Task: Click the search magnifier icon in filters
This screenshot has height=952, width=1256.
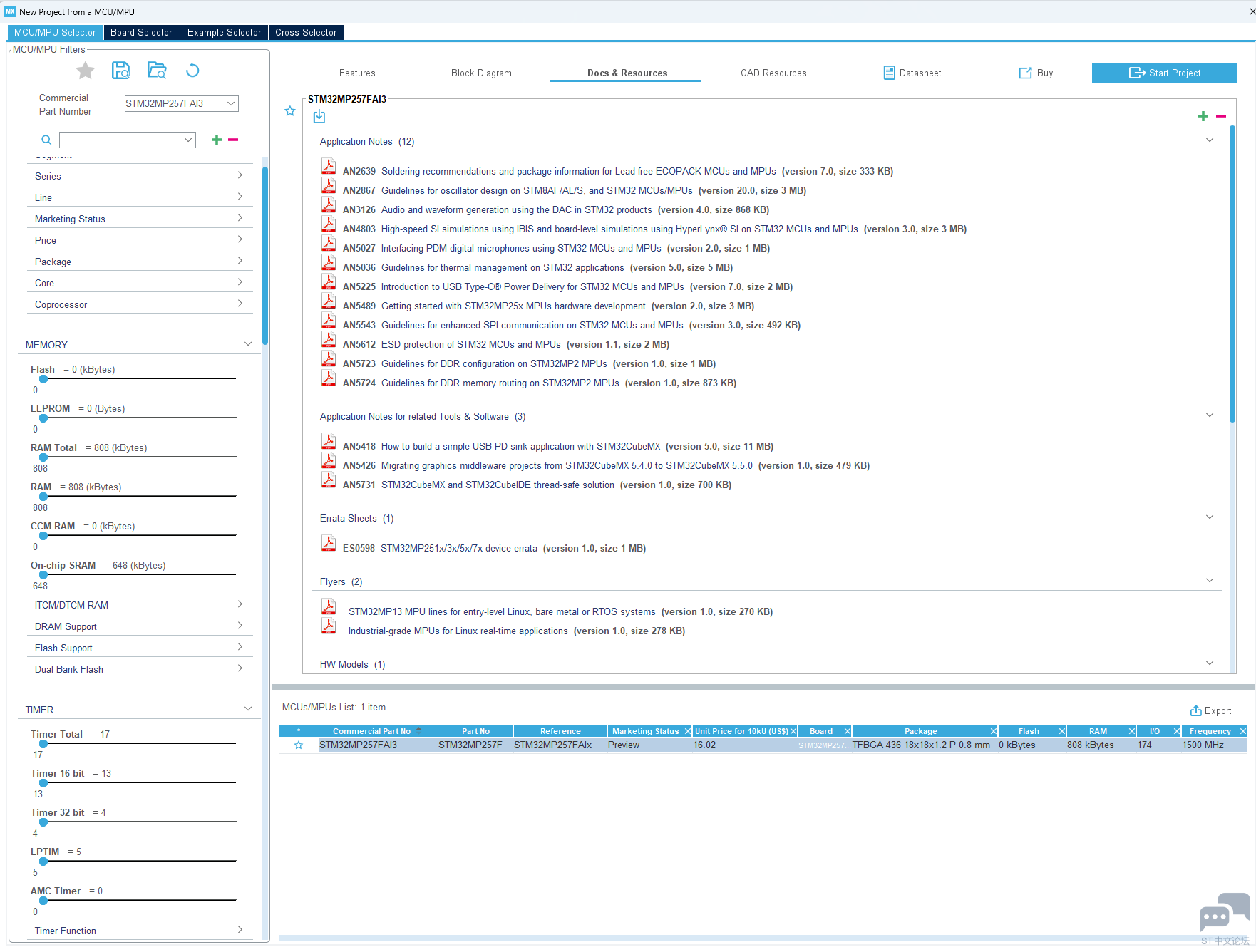Action: point(46,140)
